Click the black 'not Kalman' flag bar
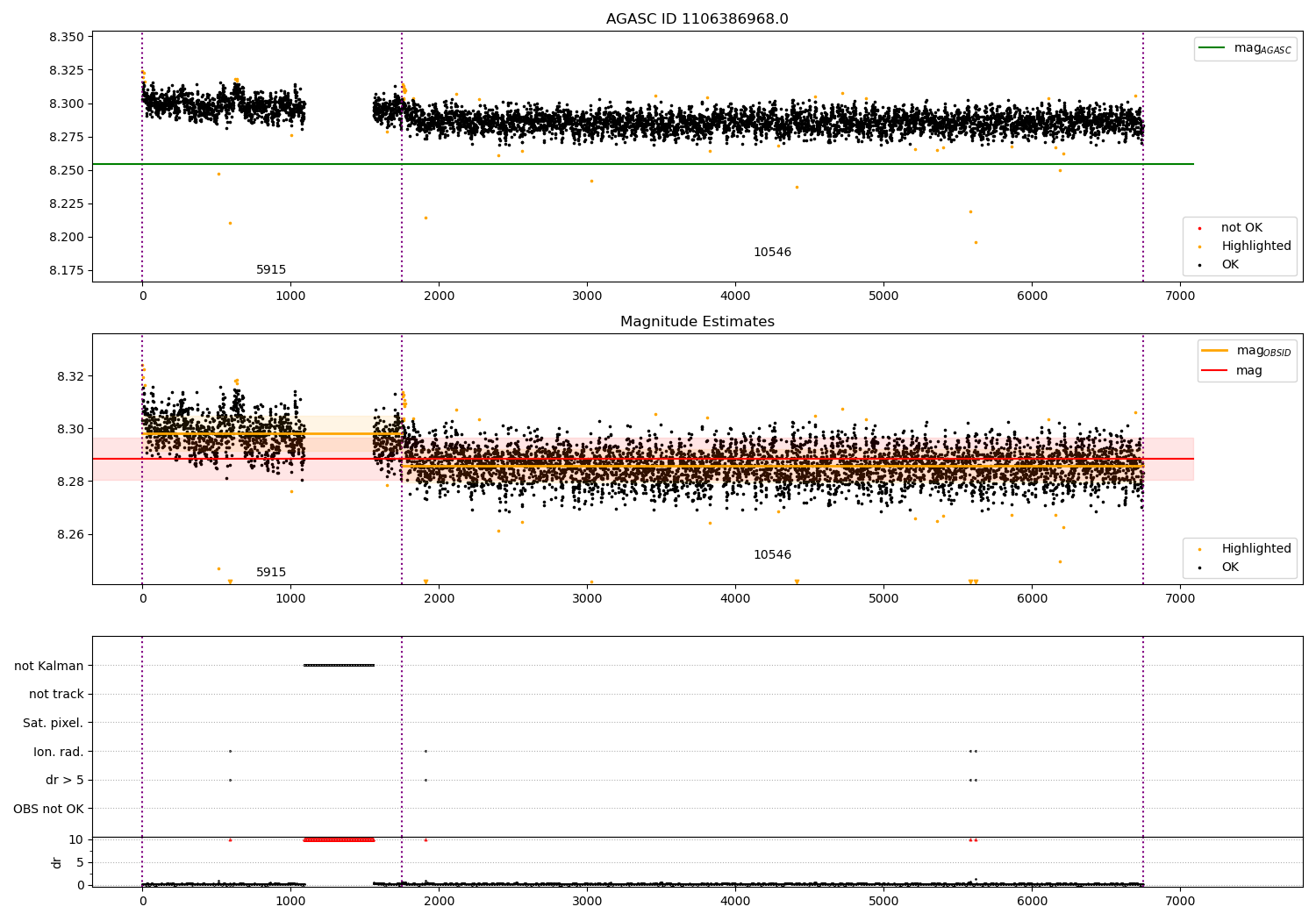The image size is (1316, 921). [339, 665]
